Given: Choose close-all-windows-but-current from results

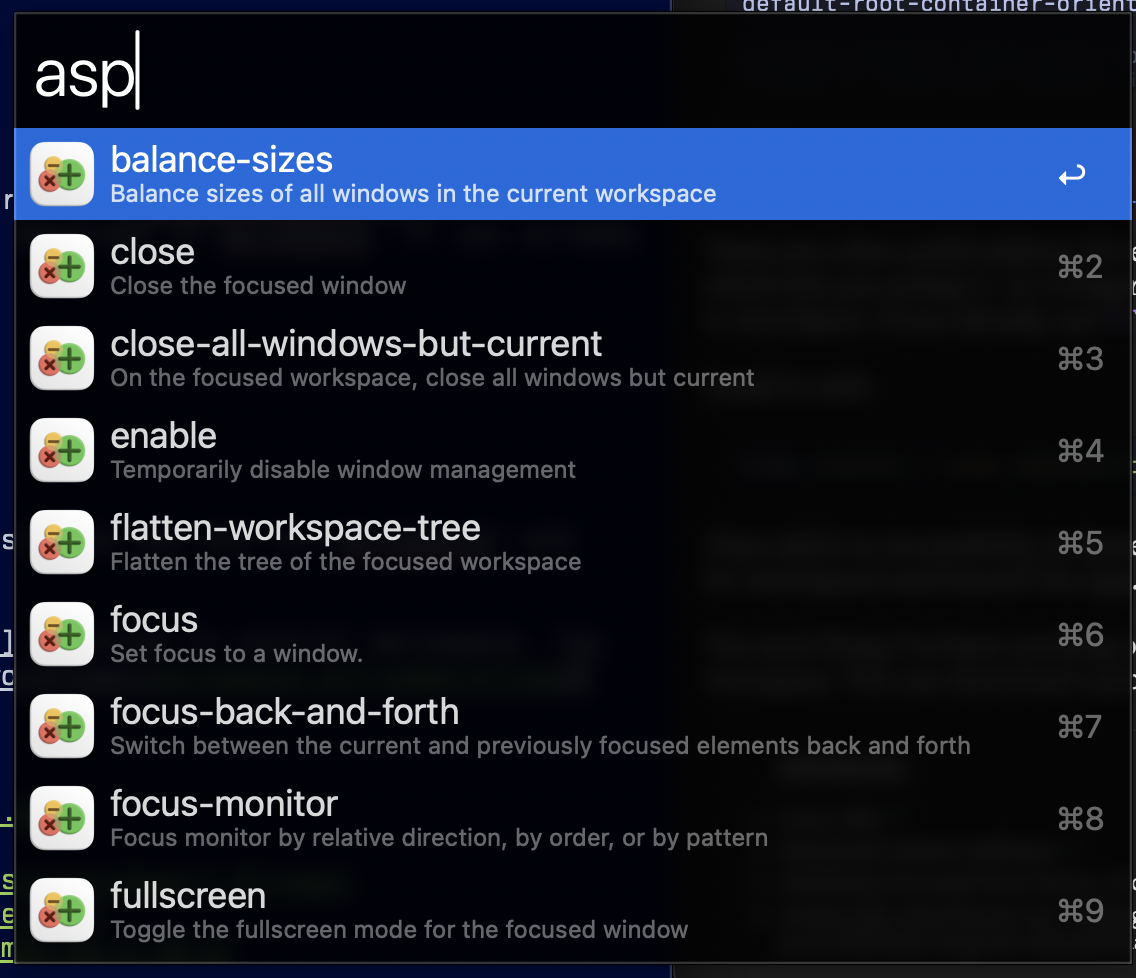Looking at the screenshot, I should coord(356,344).
